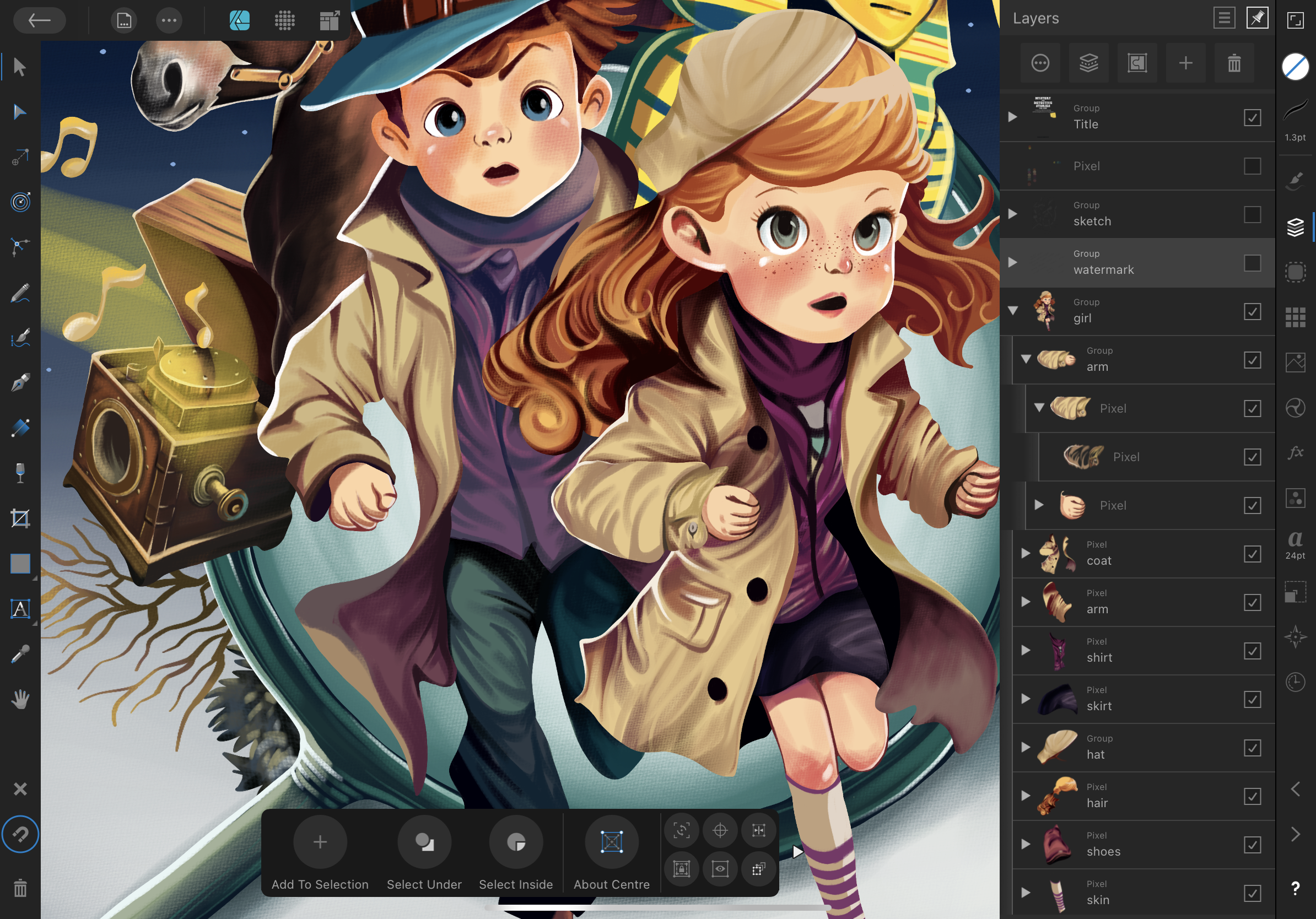This screenshot has height=919, width=1316.
Task: Tap Add To Selection button
Action: tap(320, 842)
